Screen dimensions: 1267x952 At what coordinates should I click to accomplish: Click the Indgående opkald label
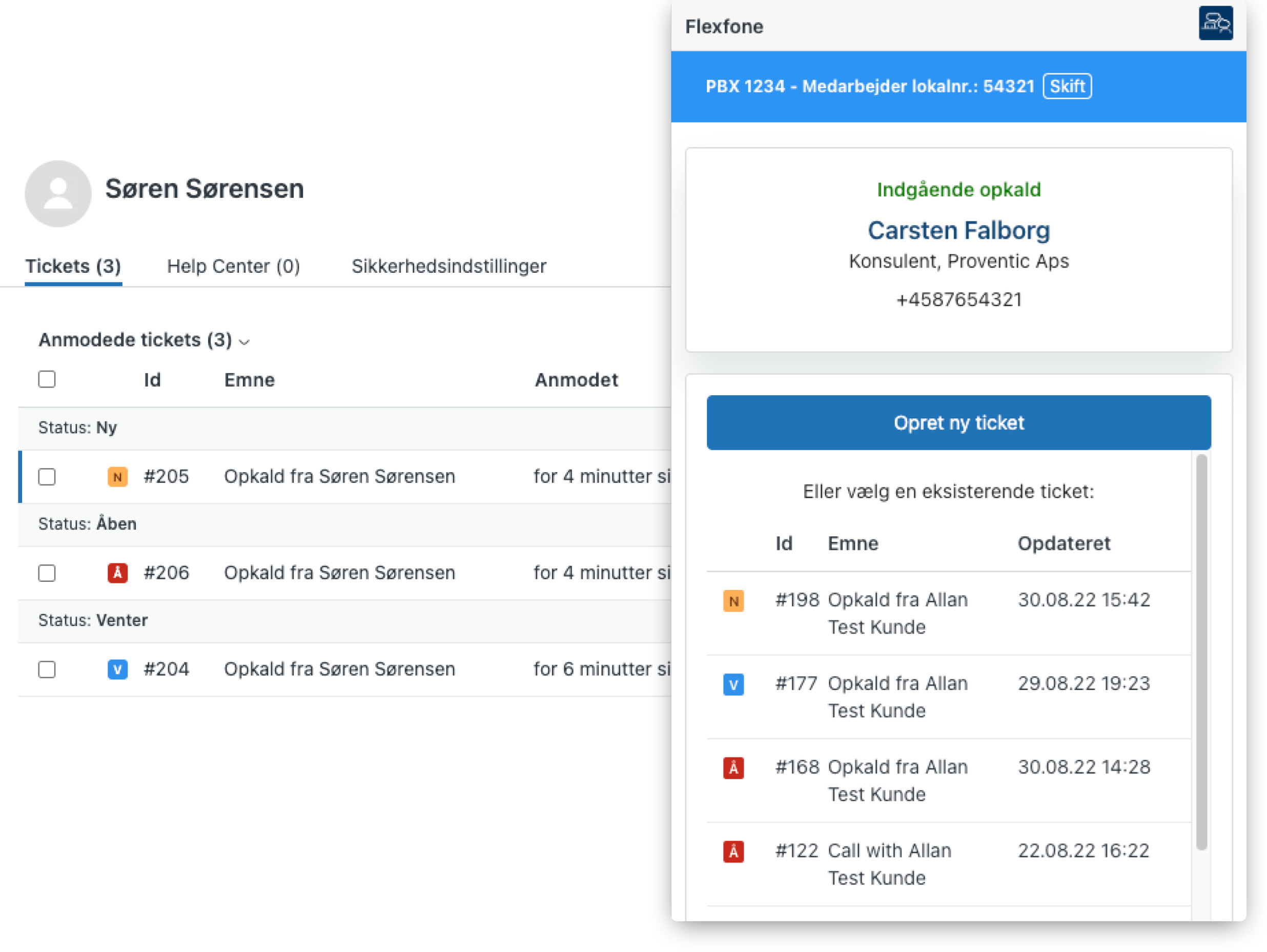959,190
